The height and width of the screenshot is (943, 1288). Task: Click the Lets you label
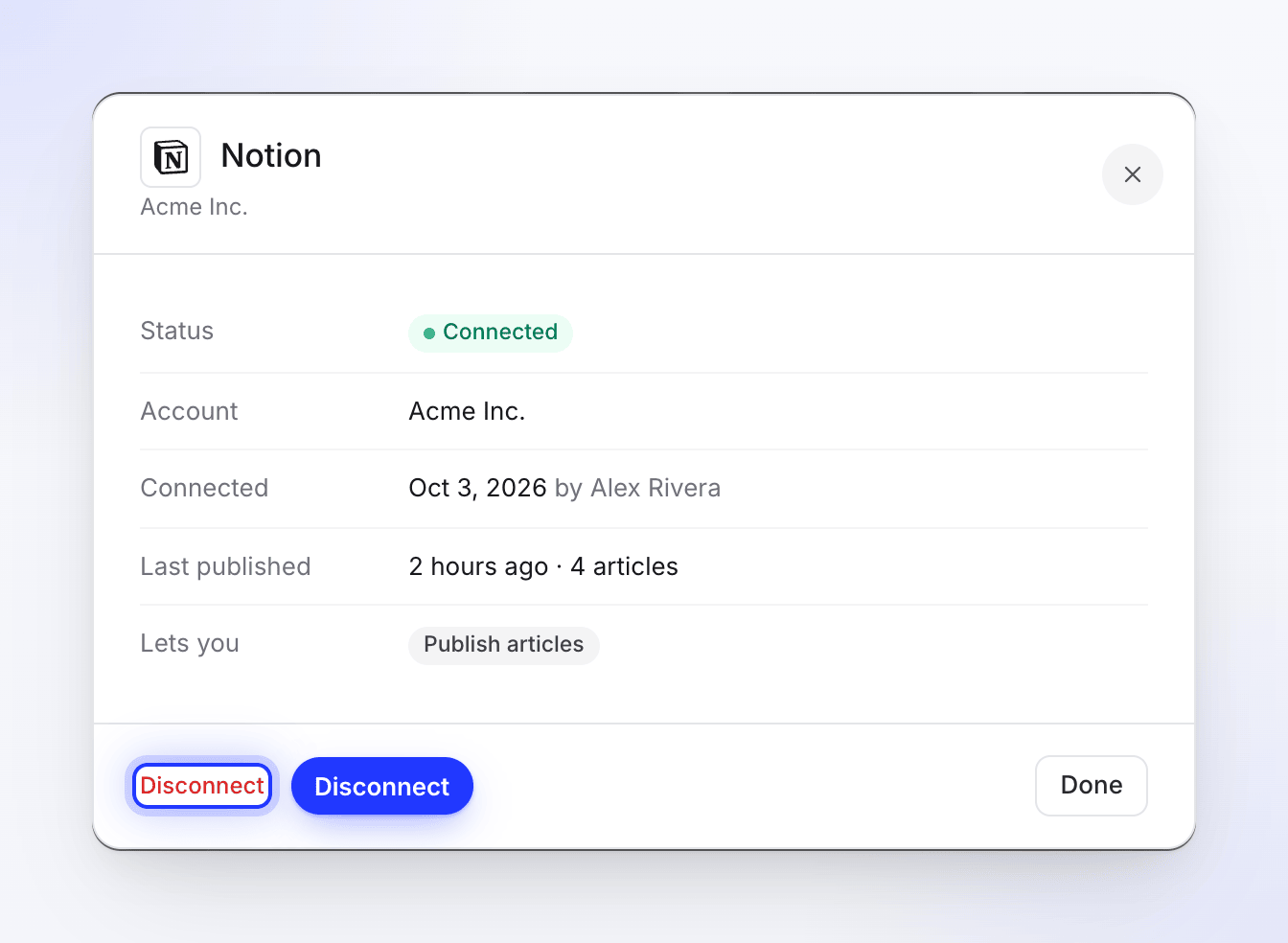point(190,644)
